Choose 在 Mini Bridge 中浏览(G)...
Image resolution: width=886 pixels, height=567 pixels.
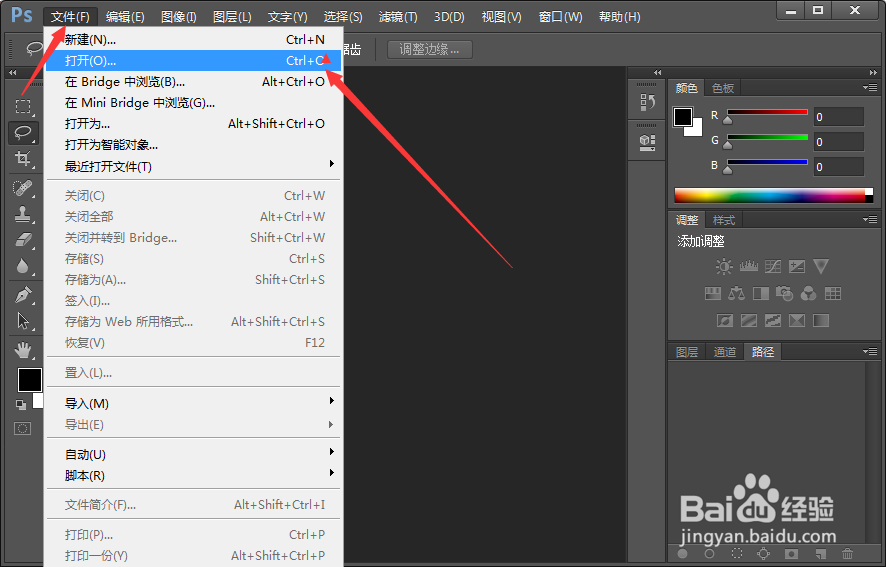193,102
